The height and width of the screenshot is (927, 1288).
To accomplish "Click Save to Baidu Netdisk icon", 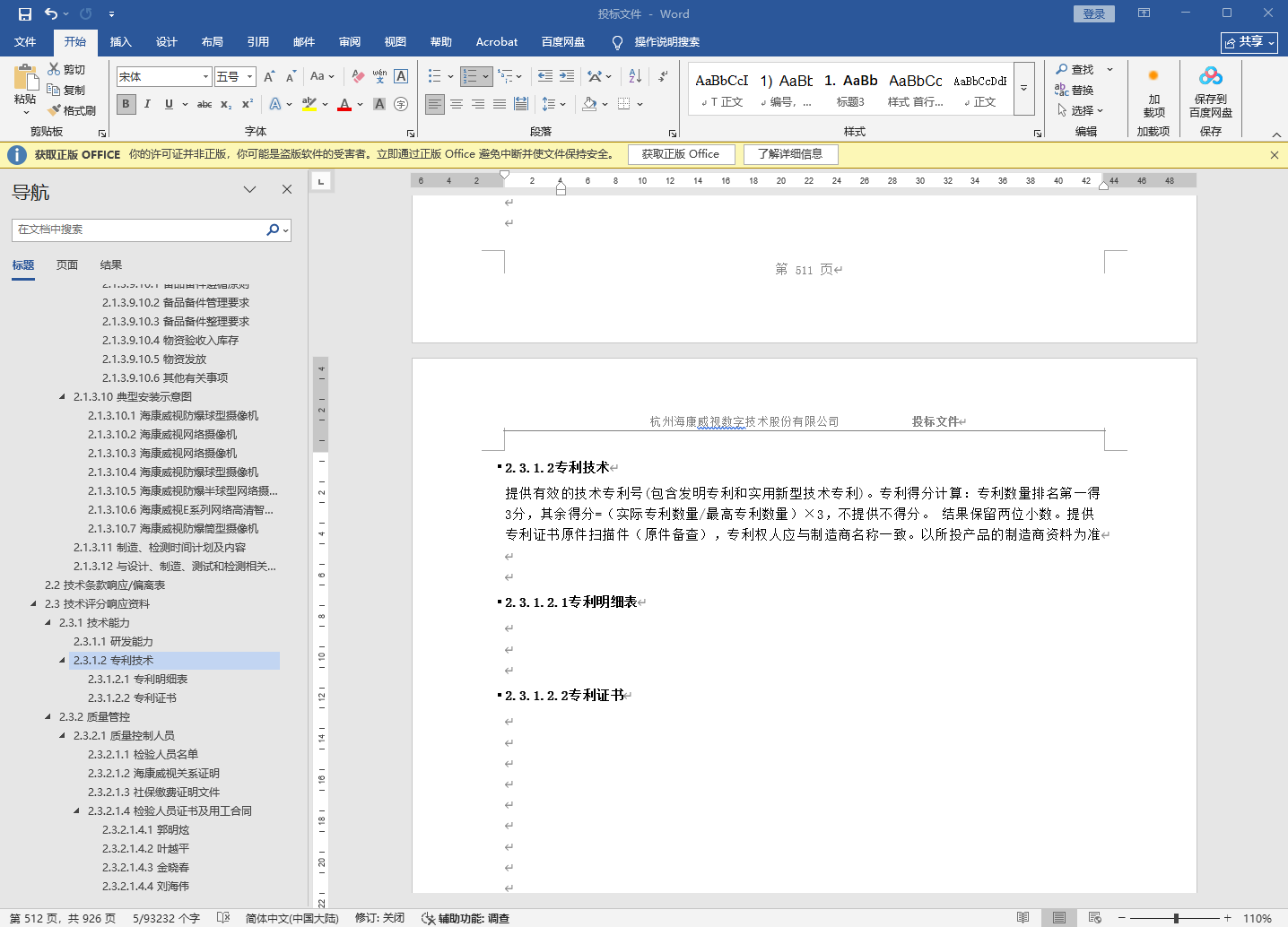I will point(1210,90).
